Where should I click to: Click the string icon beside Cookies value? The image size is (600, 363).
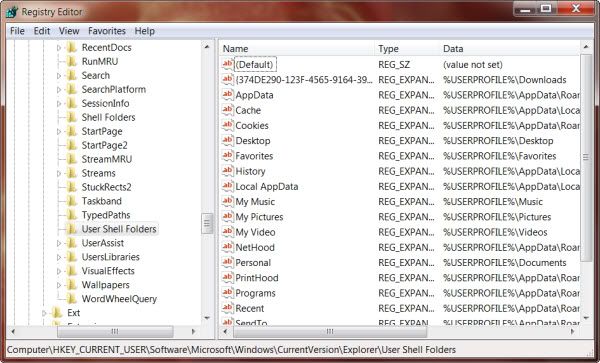click(x=227, y=125)
